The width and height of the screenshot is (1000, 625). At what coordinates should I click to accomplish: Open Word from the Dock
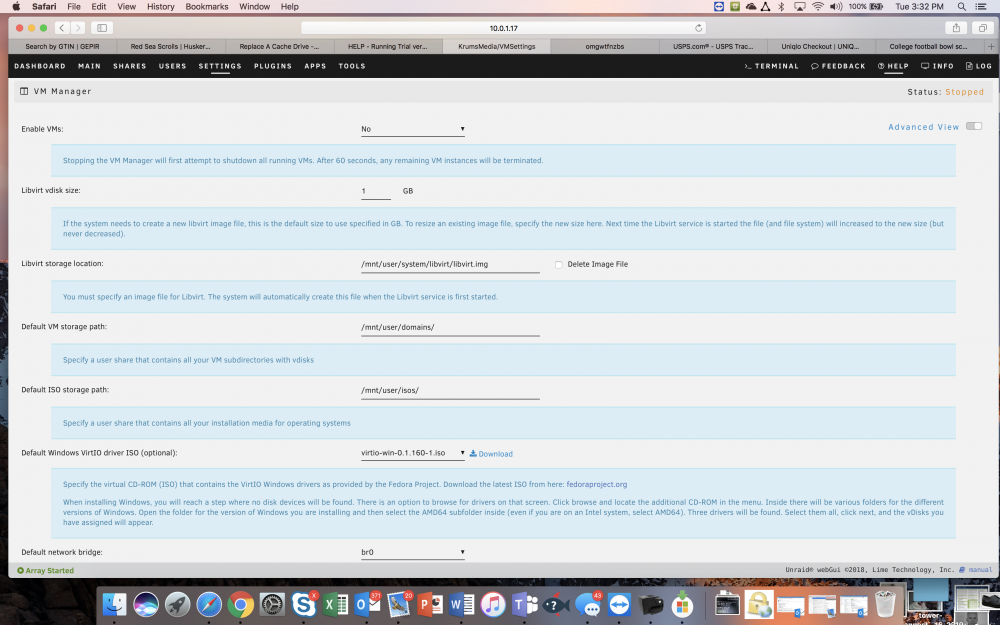point(462,604)
